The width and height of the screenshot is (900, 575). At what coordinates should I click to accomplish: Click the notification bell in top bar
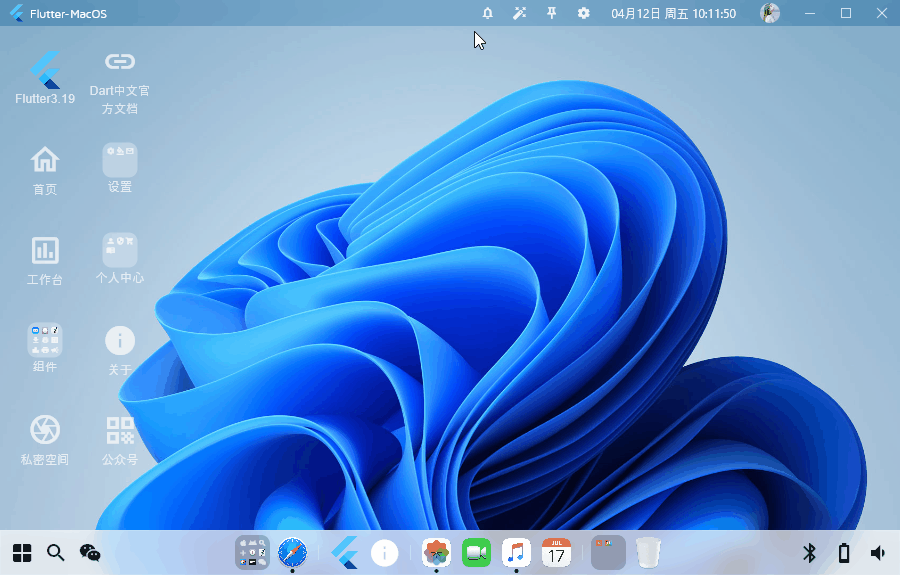(488, 13)
